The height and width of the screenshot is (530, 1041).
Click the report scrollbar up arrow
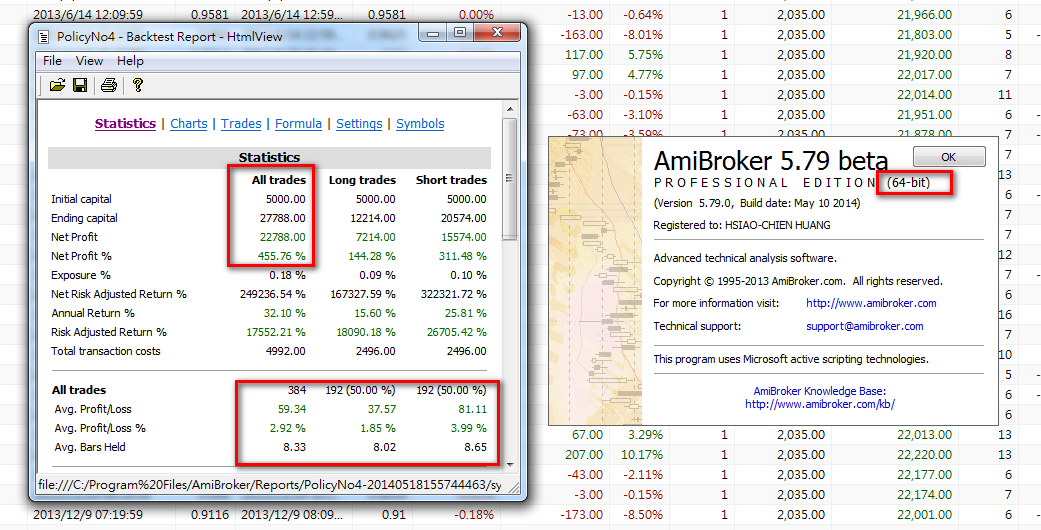(x=510, y=108)
